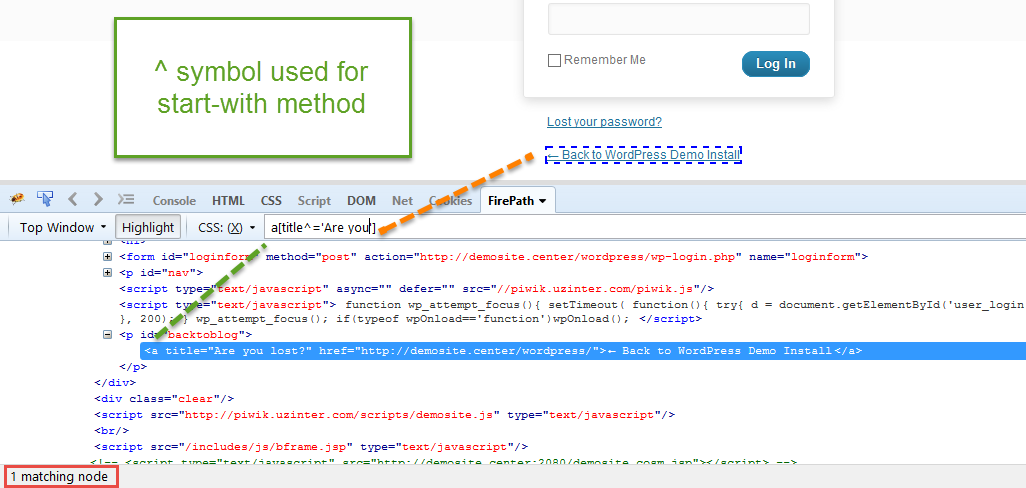Select the demosite.js script row
Viewport: 1026px width, 488px height.
coord(384,415)
